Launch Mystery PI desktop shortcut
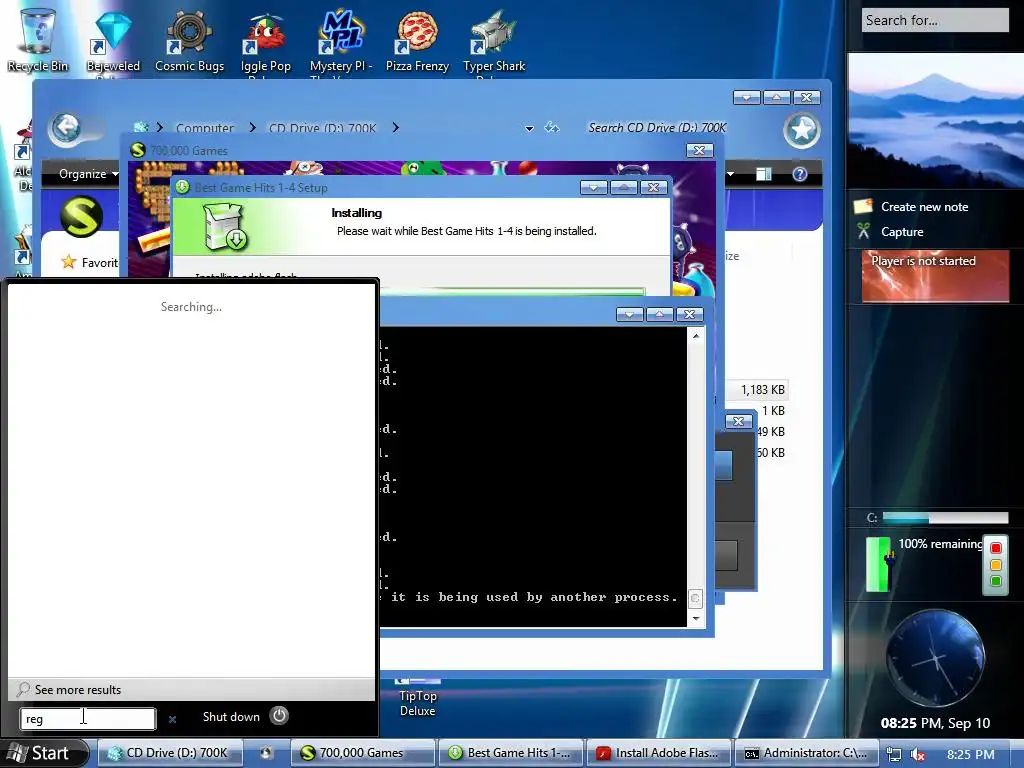The width and height of the screenshot is (1024, 768). click(x=341, y=42)
